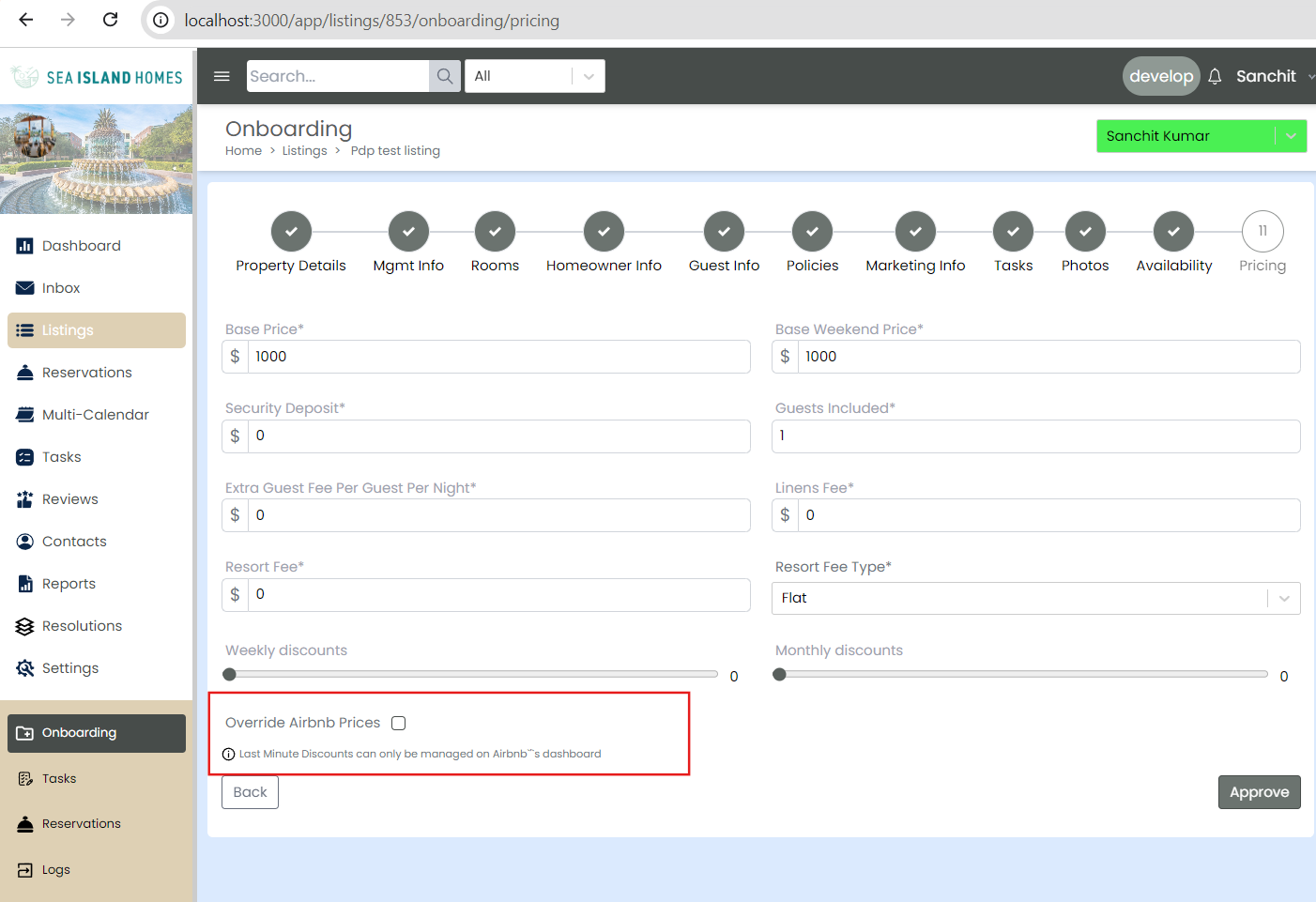Click the Search text box
The width and height of the screenshot is (1316, 902).
[x=338, y=76]
